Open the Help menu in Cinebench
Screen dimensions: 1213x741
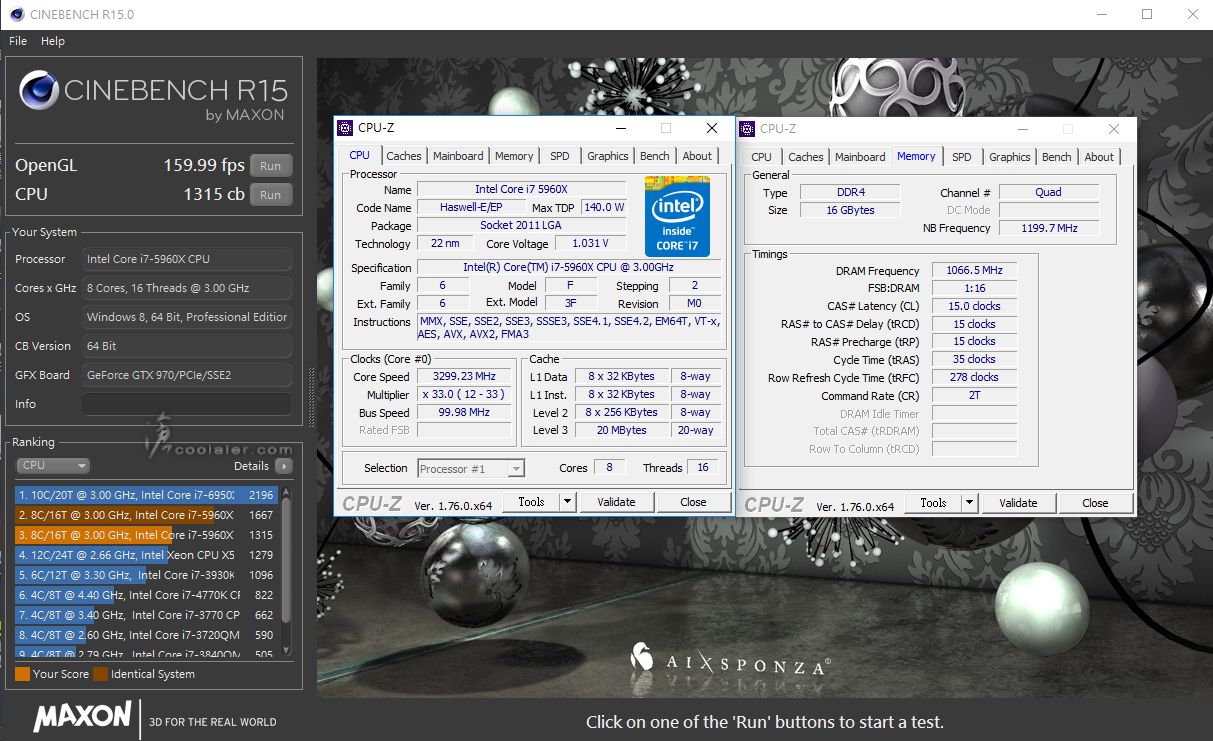[x=53, y=41]
